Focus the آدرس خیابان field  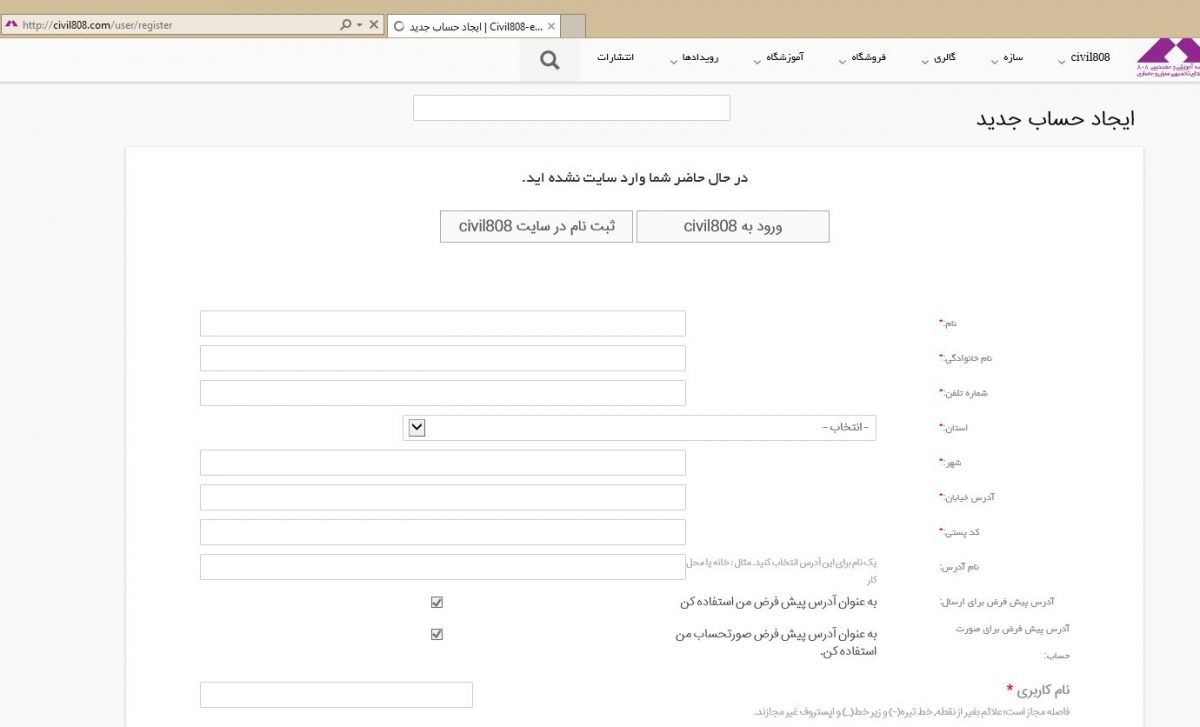tap(443, 497)
